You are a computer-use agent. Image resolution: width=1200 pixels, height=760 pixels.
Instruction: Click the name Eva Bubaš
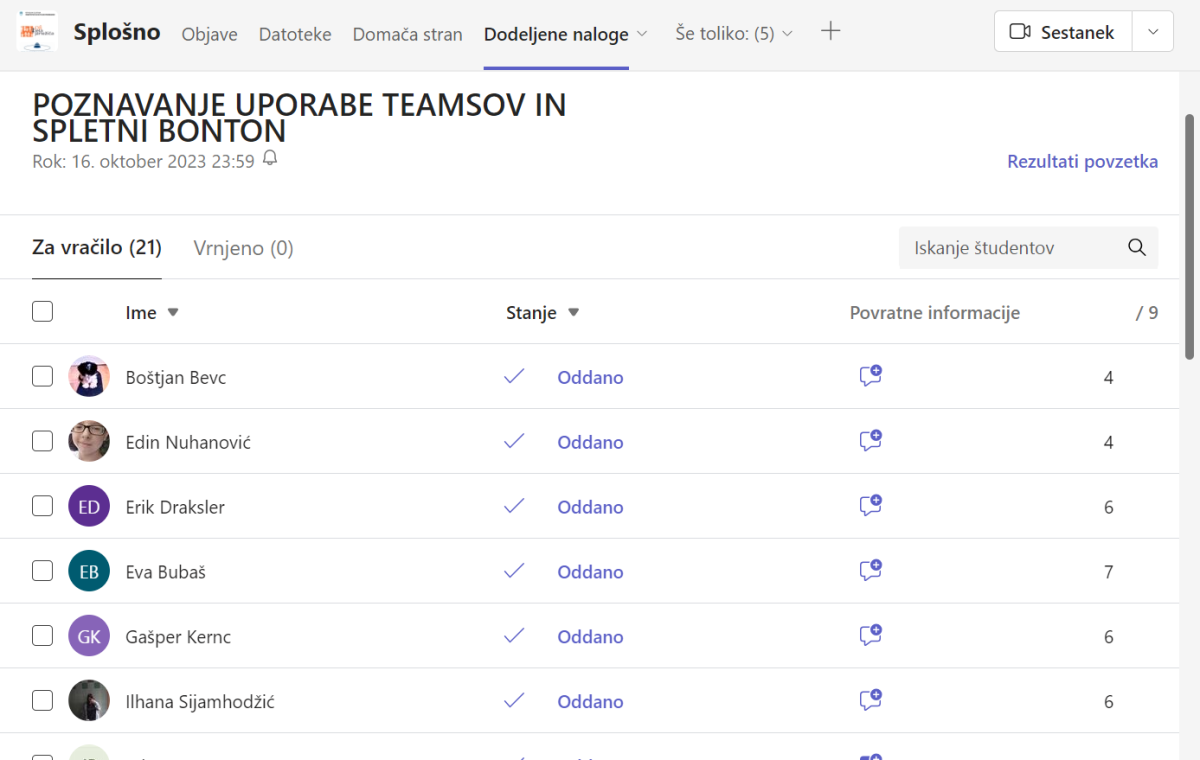pos(166,573)
